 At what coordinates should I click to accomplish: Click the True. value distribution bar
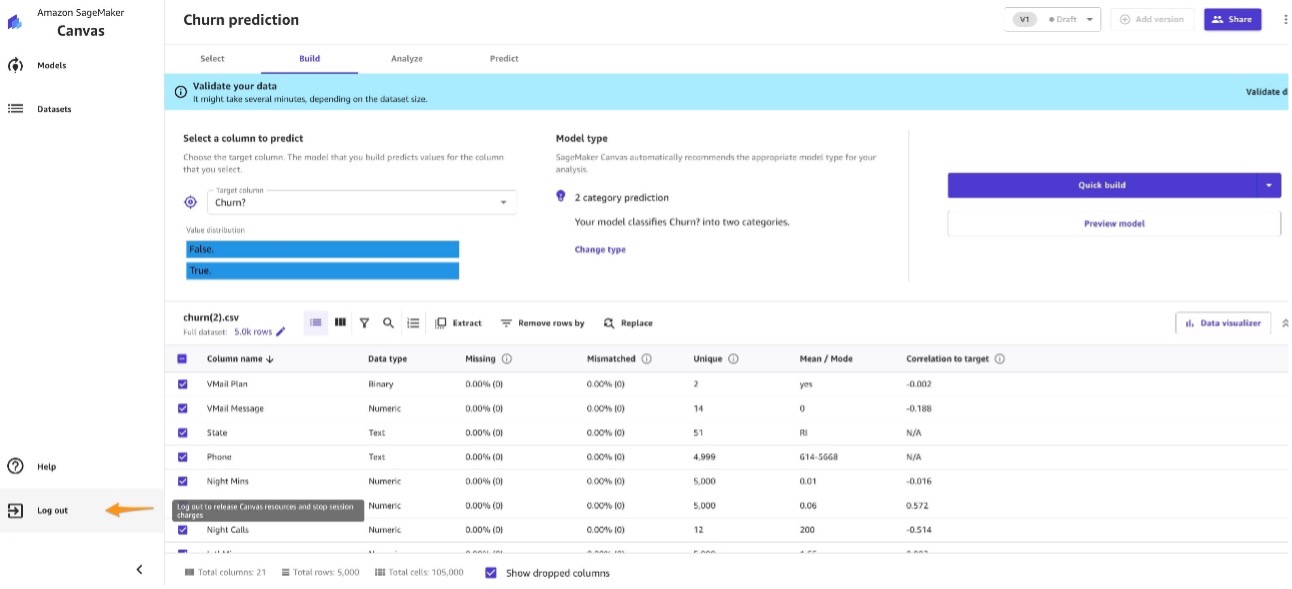coord(322,271)
